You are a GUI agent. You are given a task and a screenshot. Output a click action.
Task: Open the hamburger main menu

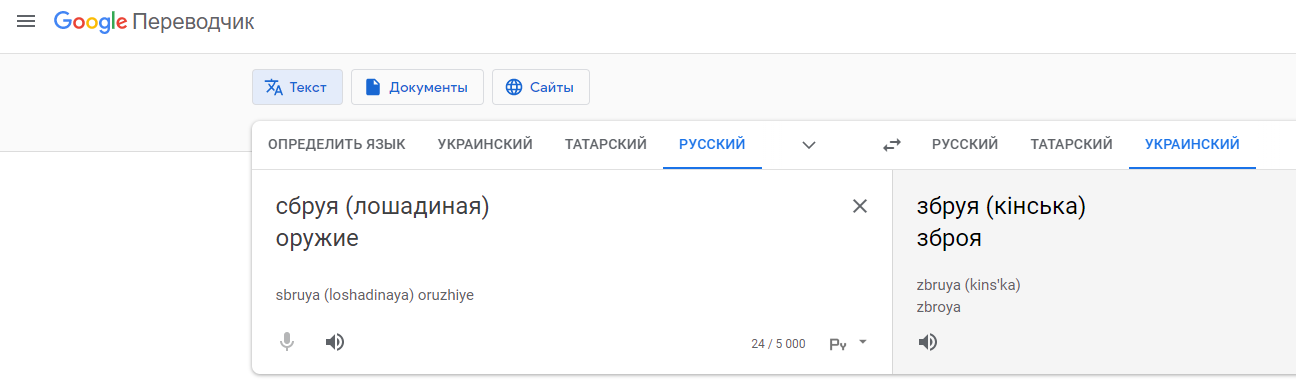pos(26,21)
